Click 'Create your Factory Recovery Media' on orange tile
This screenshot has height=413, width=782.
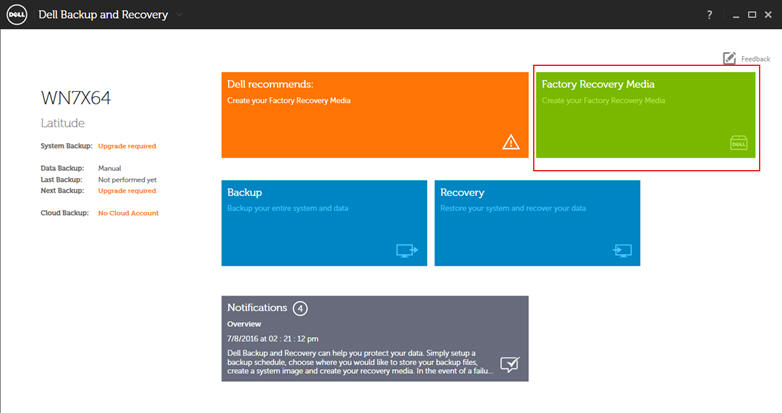click(289, 100)
